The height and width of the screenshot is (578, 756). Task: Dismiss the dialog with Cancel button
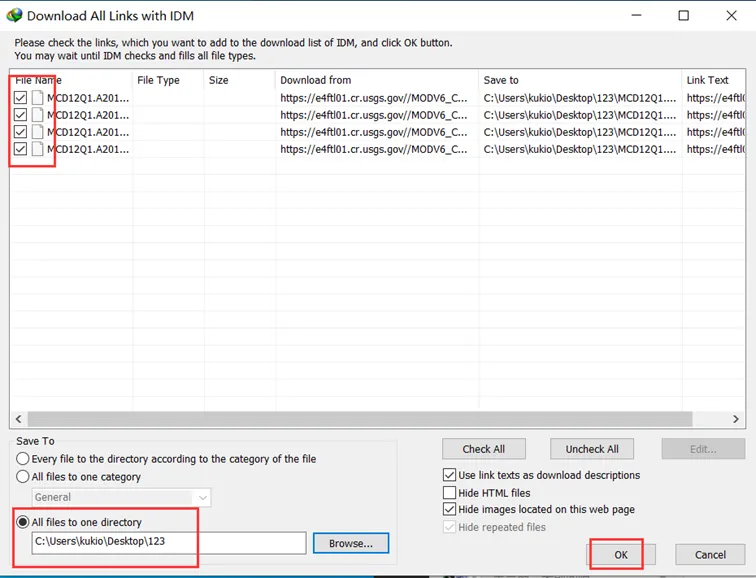pyautogui.click(x=710, y=554)
